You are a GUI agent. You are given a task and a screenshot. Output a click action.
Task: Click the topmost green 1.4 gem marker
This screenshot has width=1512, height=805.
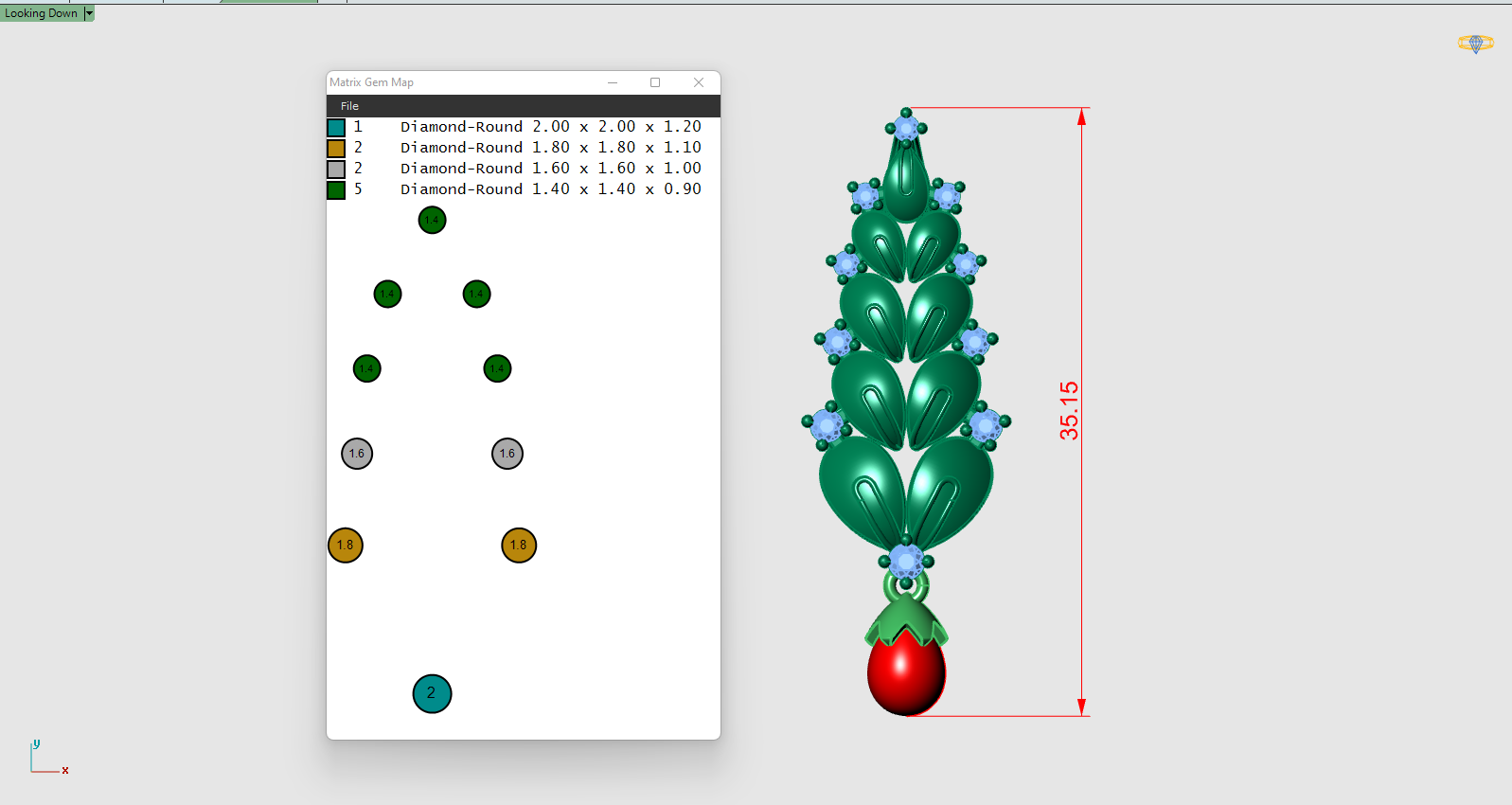pos(432,220)
